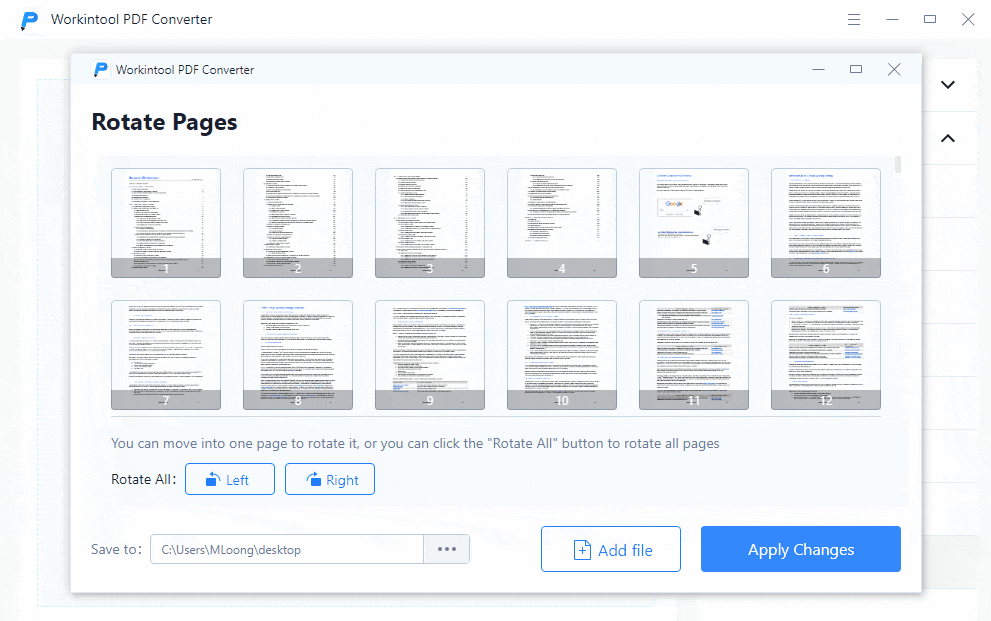Maximize the Rotate Pages dialog
Screen dimensions: 991x621
(856, 69)
